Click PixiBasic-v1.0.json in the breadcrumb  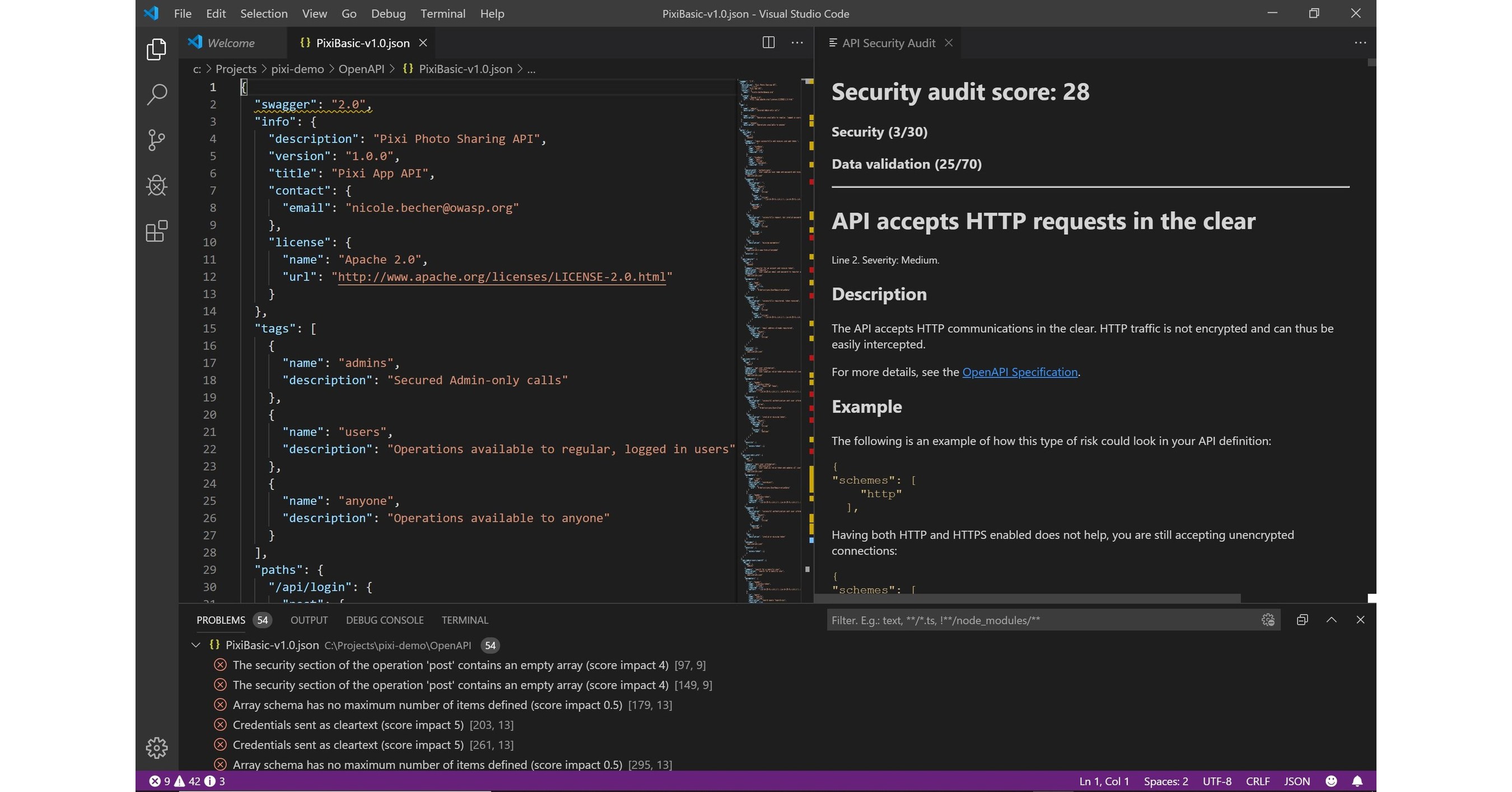click(465, 69)
